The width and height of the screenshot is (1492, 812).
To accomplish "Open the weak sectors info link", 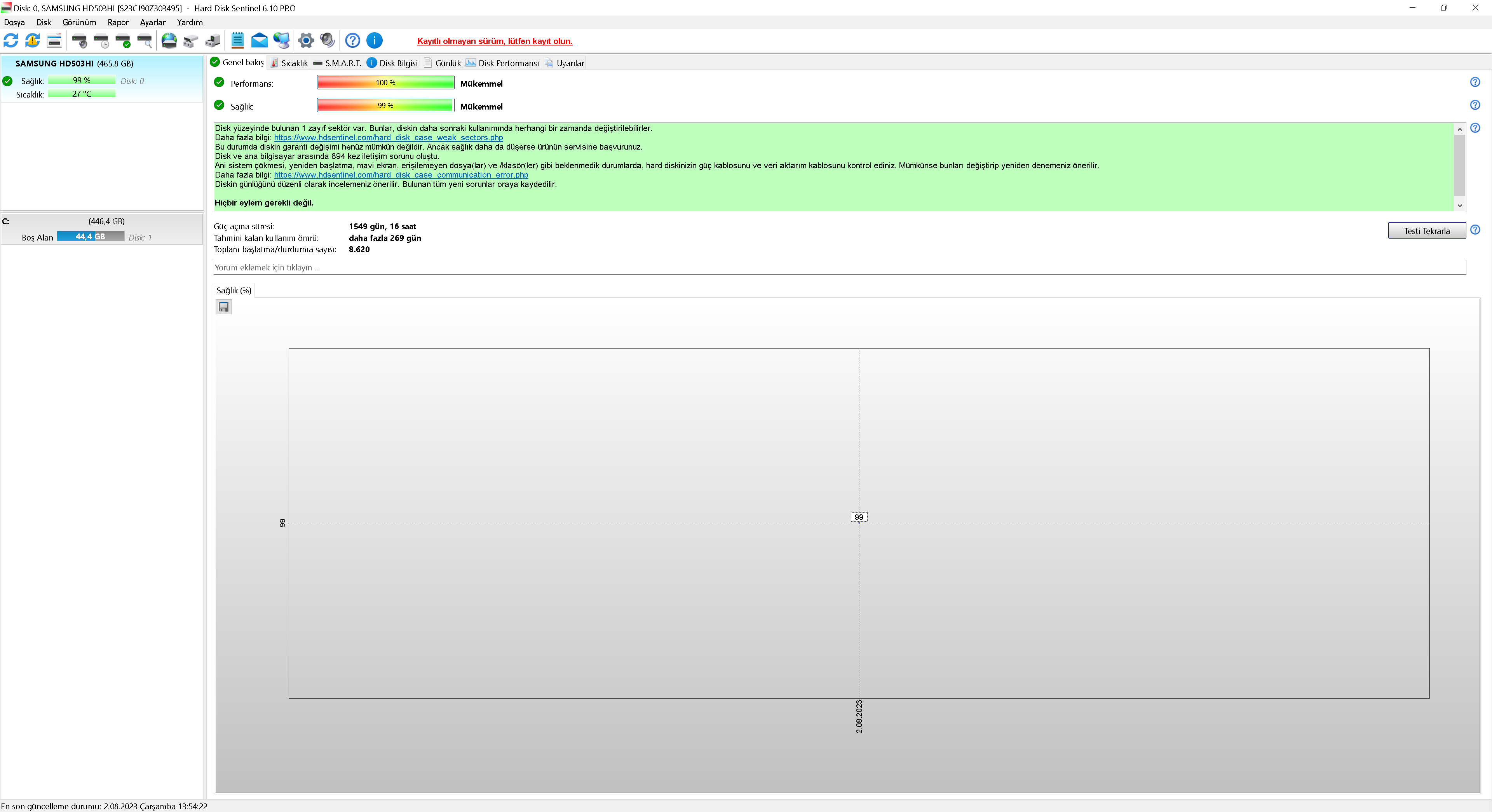I will tap(388, 138).
